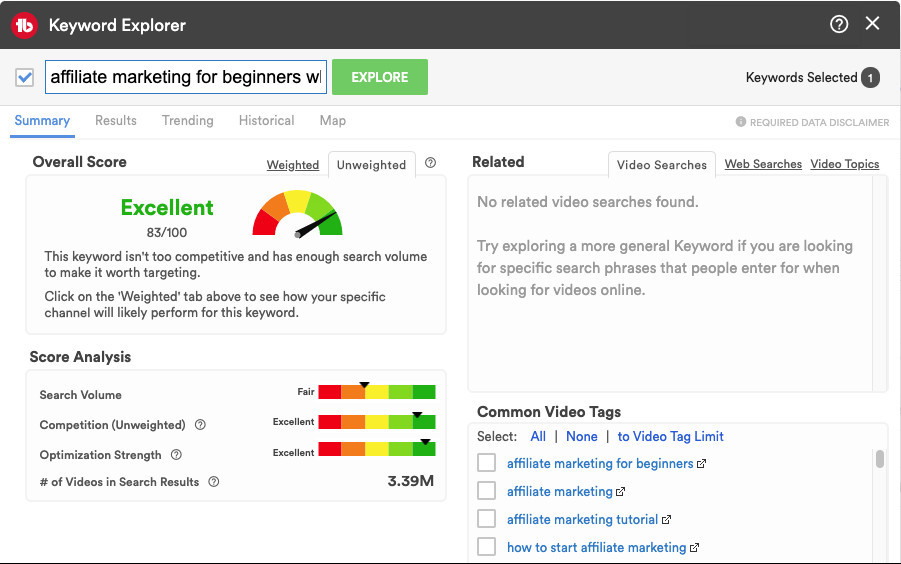Viewport: 901px width, 564px height.
Task: Click the green EXPLORE button
Action: coord(380,77)
